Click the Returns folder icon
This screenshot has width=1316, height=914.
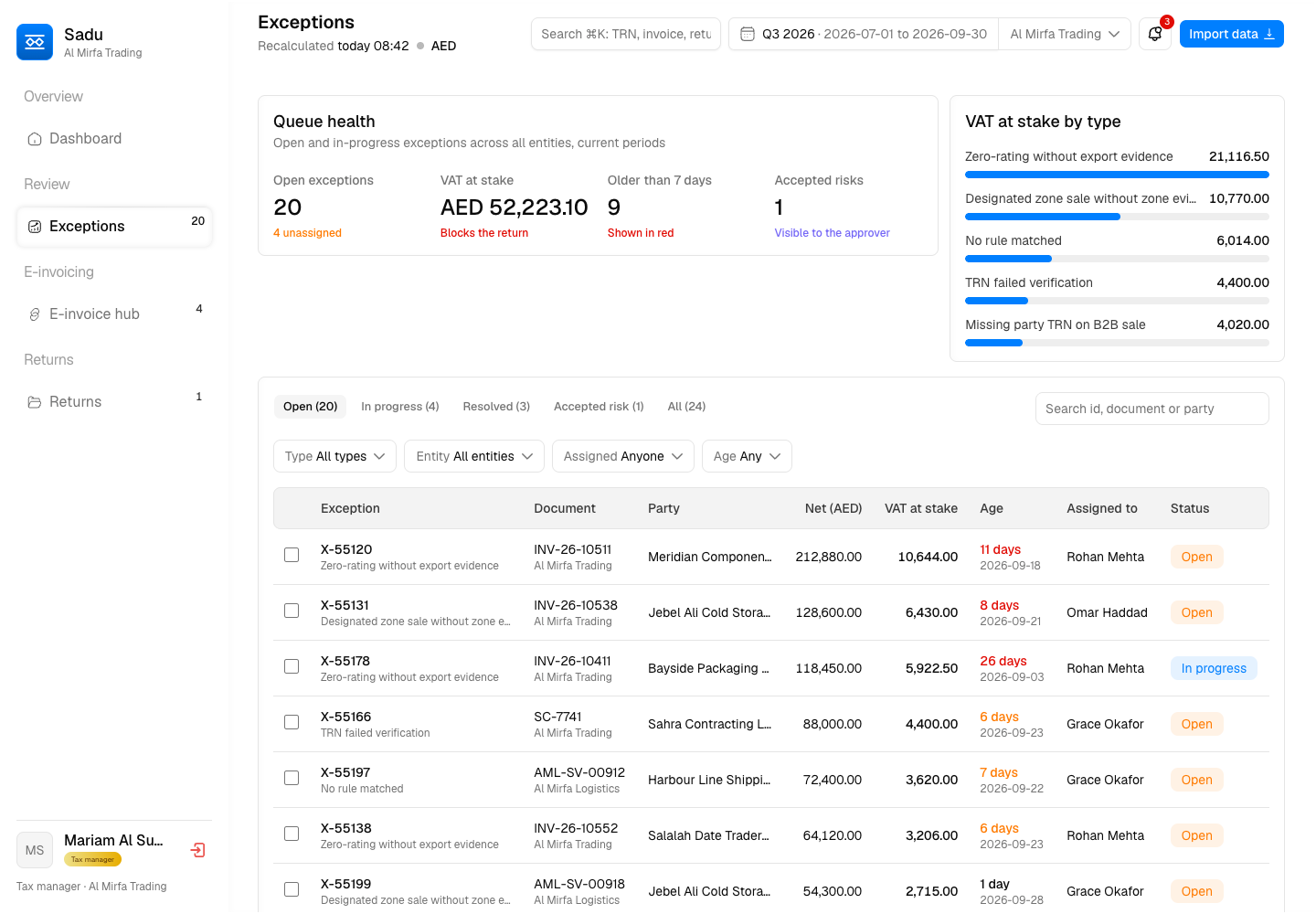35,402
